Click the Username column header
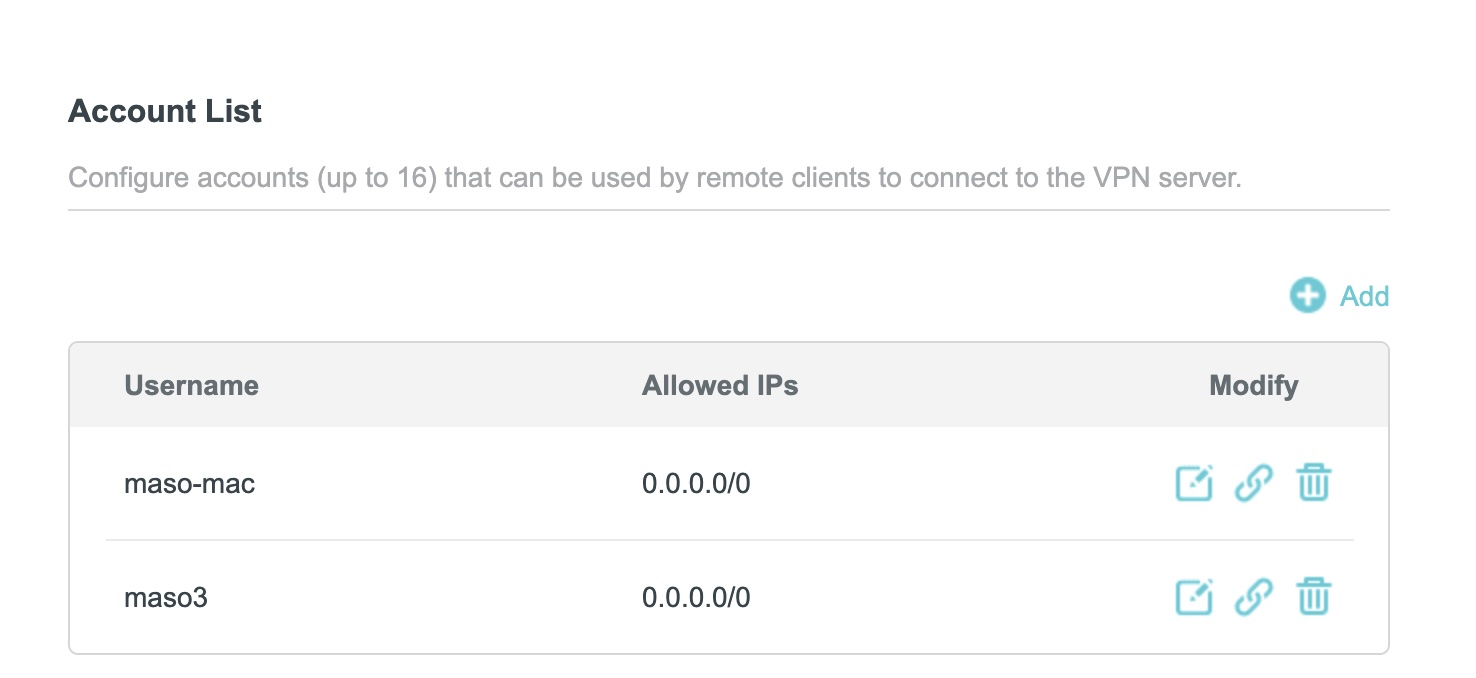 pos(191,386)
